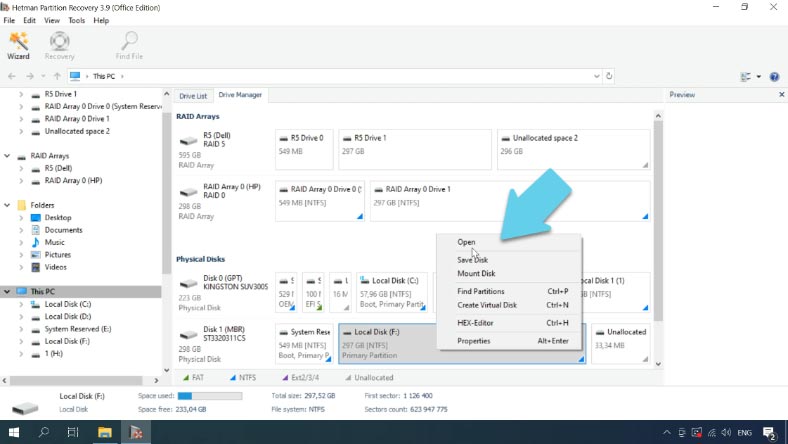Image resolution: width=788 pixels, height=444 pixels.
Task: Select the R5 Drive 1 partition tile
Action: pos(415,149)
